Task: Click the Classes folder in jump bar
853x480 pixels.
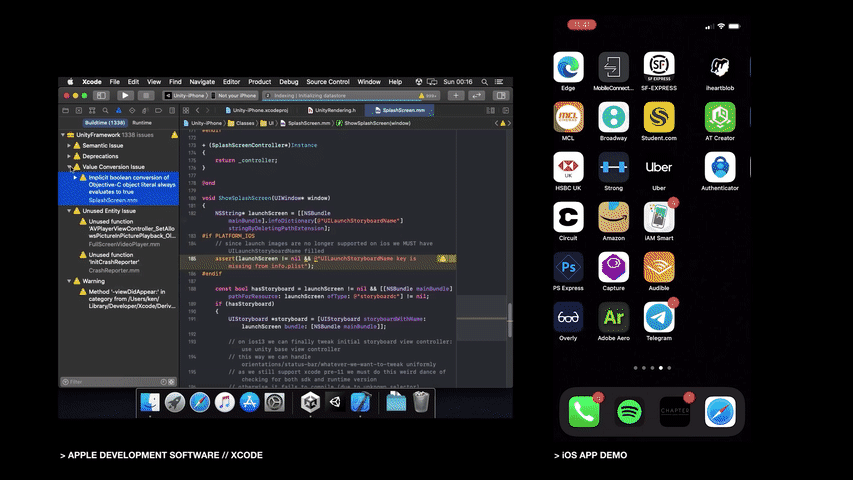Action: point(241,123)
